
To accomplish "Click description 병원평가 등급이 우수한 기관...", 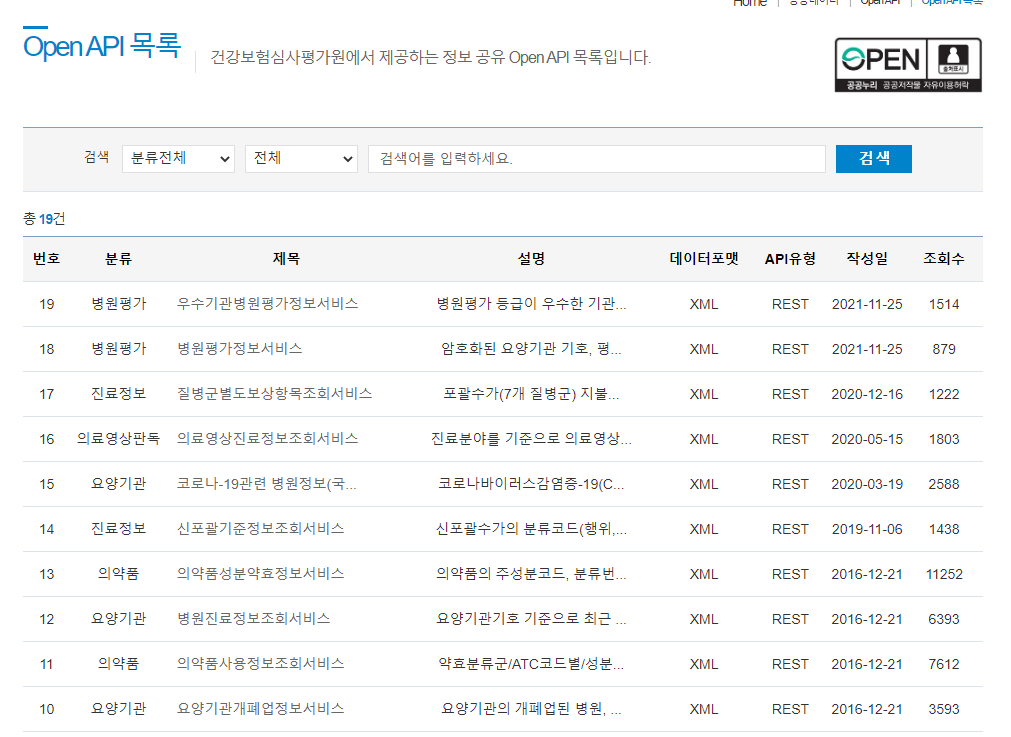I will pos(531,304).
